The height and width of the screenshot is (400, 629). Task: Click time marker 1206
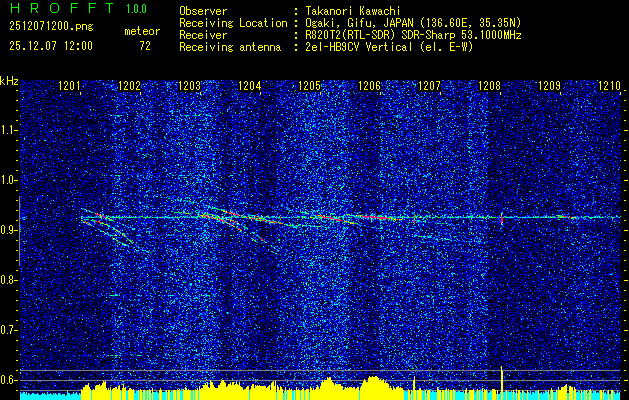tap(369, 85)
